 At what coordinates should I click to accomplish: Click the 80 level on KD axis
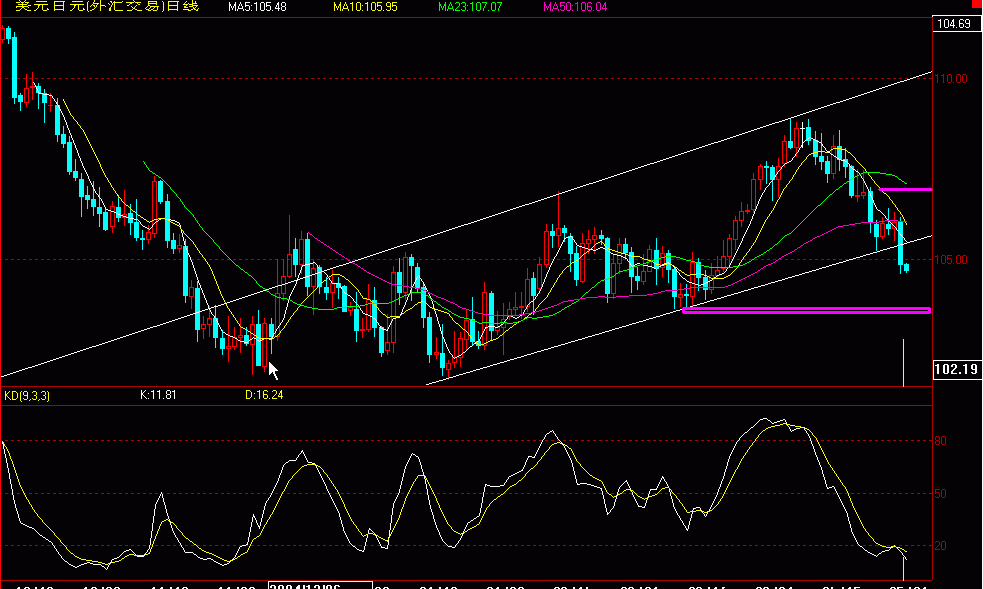tap(940, 441)
